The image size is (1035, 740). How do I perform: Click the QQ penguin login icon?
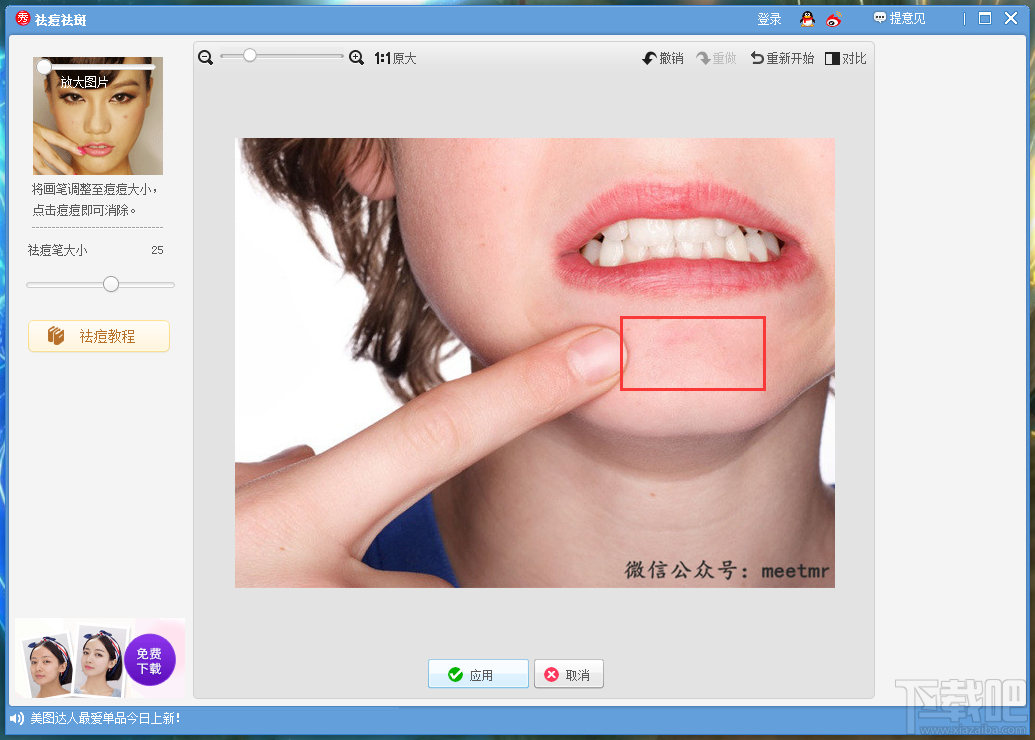pos(807,19)
